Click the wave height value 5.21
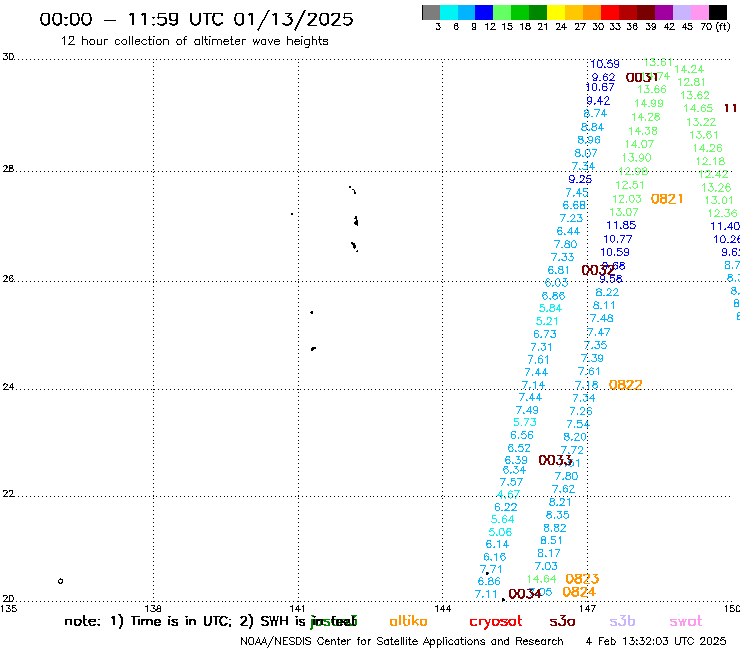This screenshot has width=740, height=650. click(547, 321)
